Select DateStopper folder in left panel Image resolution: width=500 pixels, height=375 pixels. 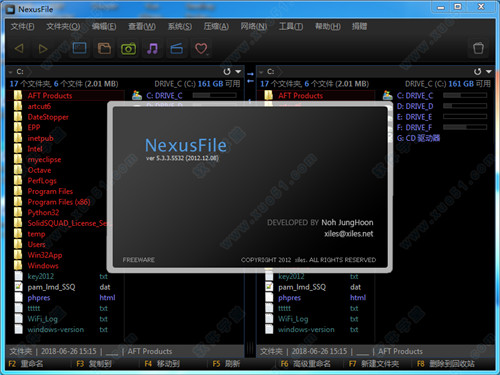[48, 117]
